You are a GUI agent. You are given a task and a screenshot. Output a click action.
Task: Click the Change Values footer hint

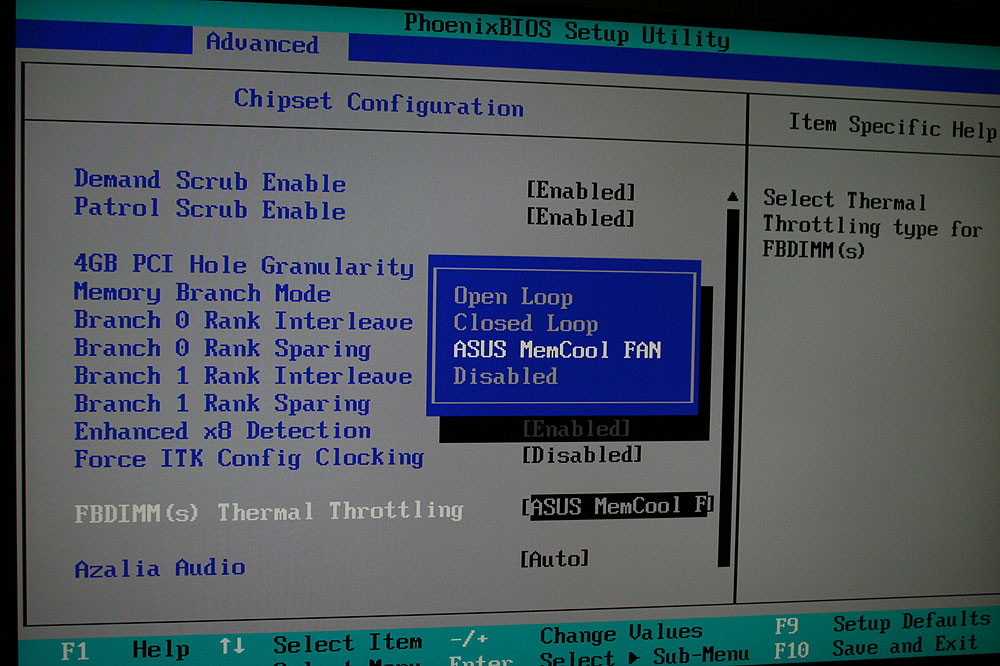(621, 633)
